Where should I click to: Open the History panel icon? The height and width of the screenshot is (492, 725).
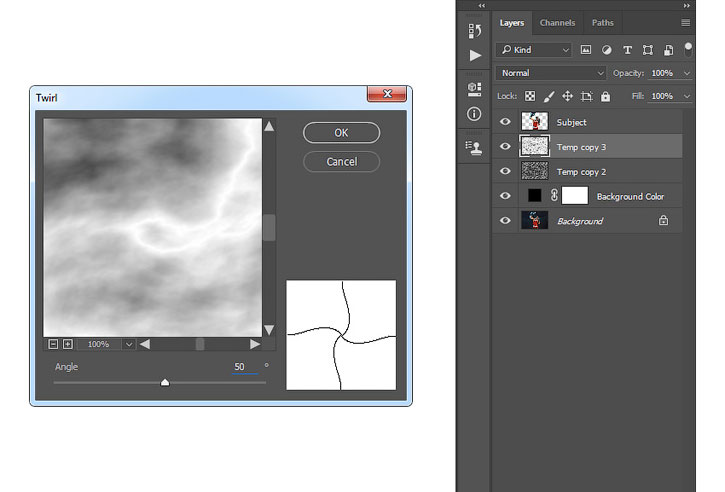click(474, 31)
